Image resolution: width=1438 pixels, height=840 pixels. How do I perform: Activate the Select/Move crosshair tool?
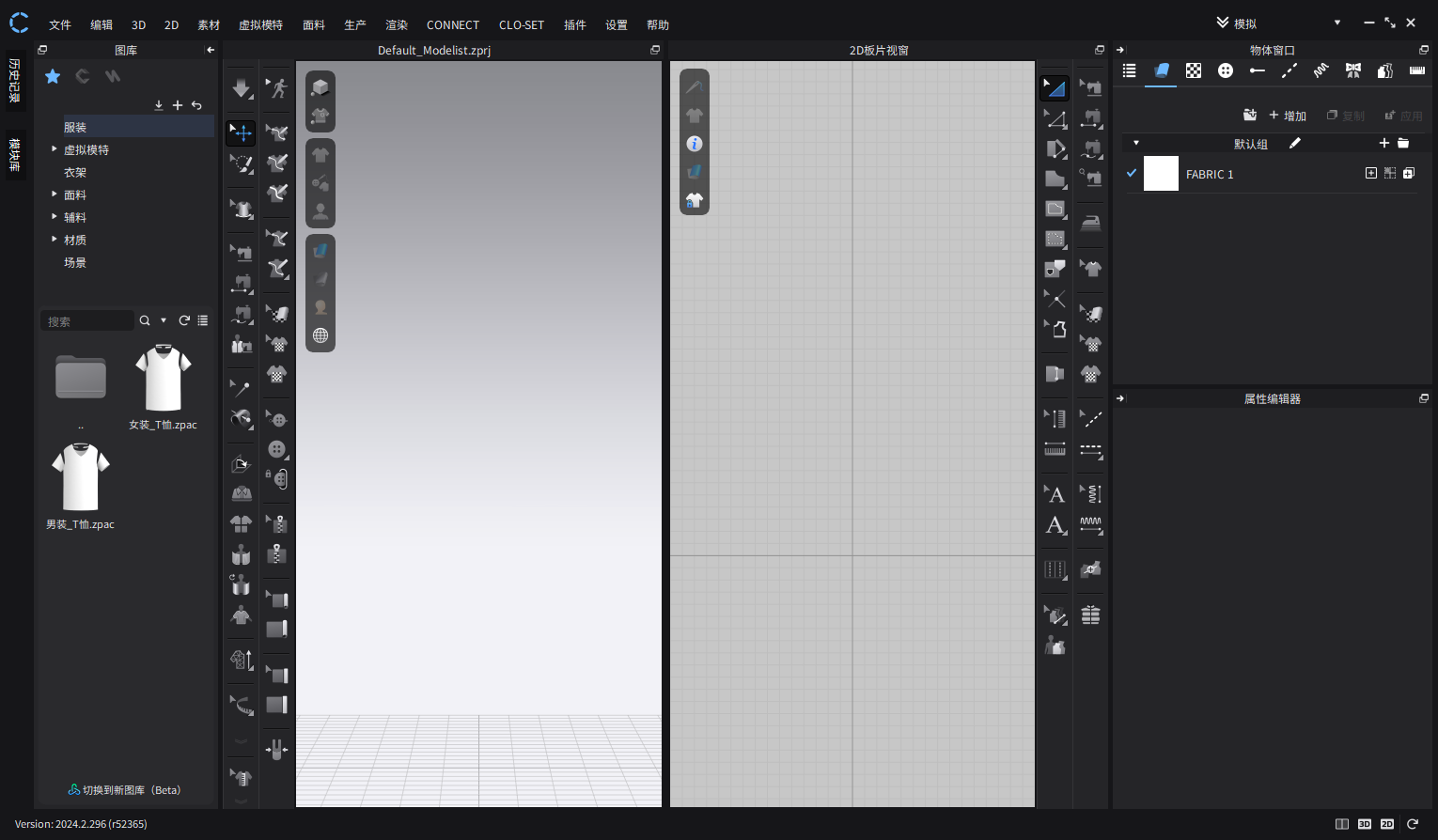(x=242, y=132)
